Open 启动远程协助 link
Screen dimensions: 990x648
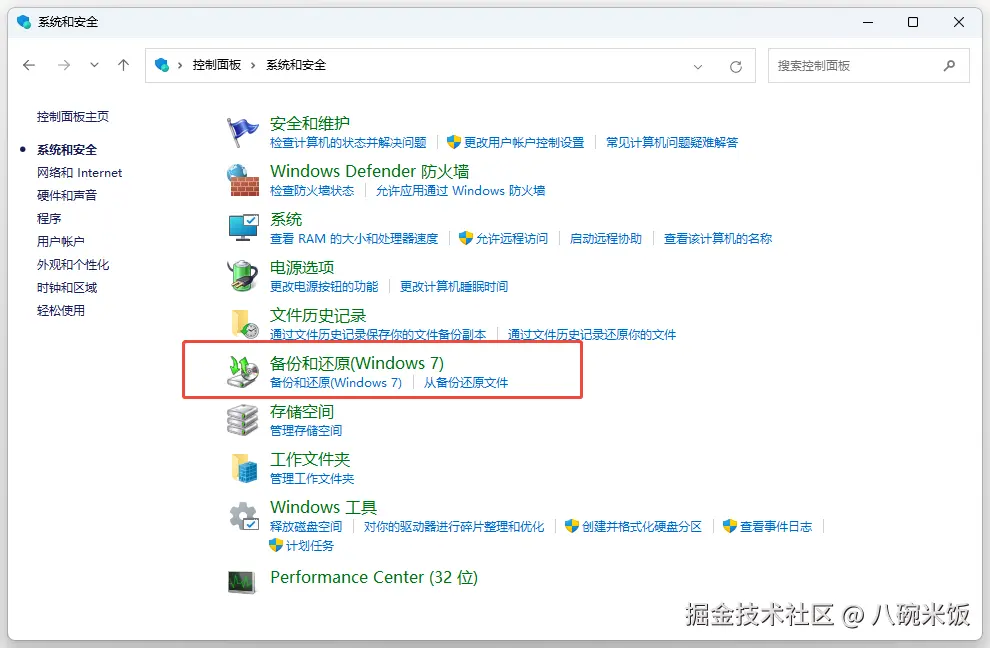pos(605,239)
